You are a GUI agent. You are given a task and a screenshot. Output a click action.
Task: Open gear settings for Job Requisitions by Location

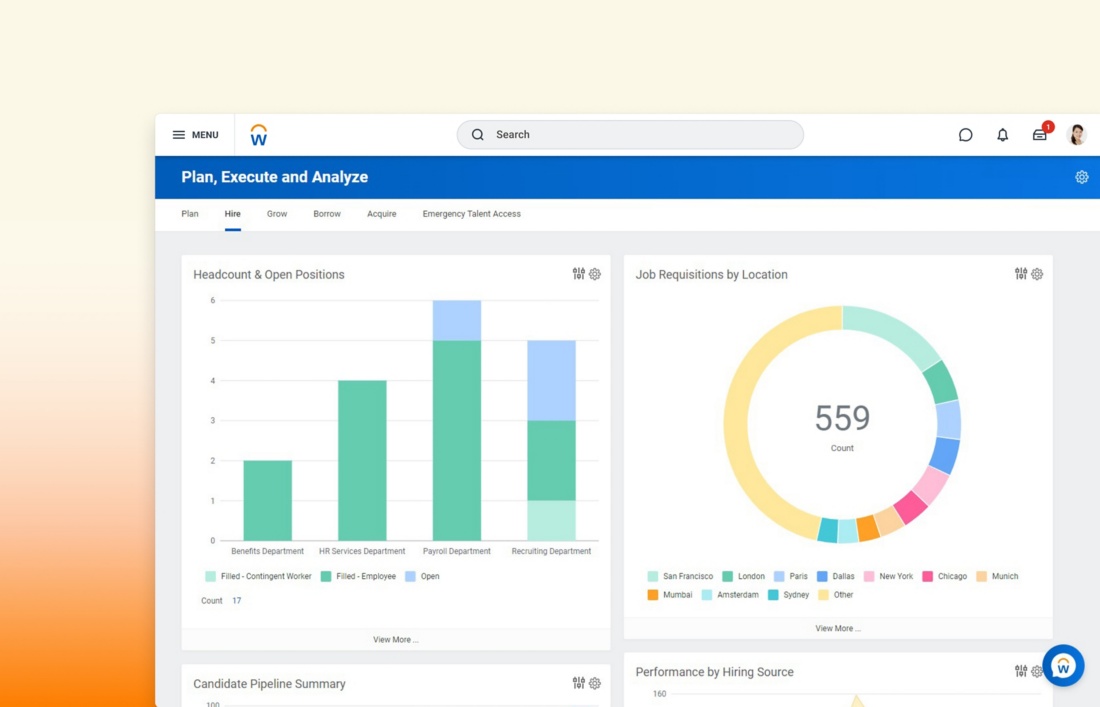click(1037, 274)
